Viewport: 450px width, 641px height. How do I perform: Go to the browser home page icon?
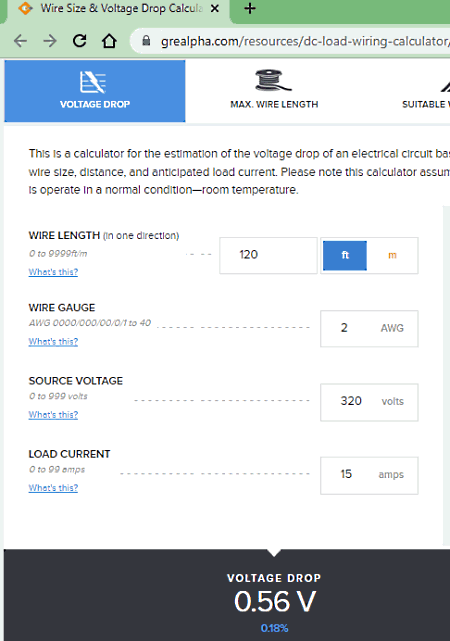[x=109, y=40]
